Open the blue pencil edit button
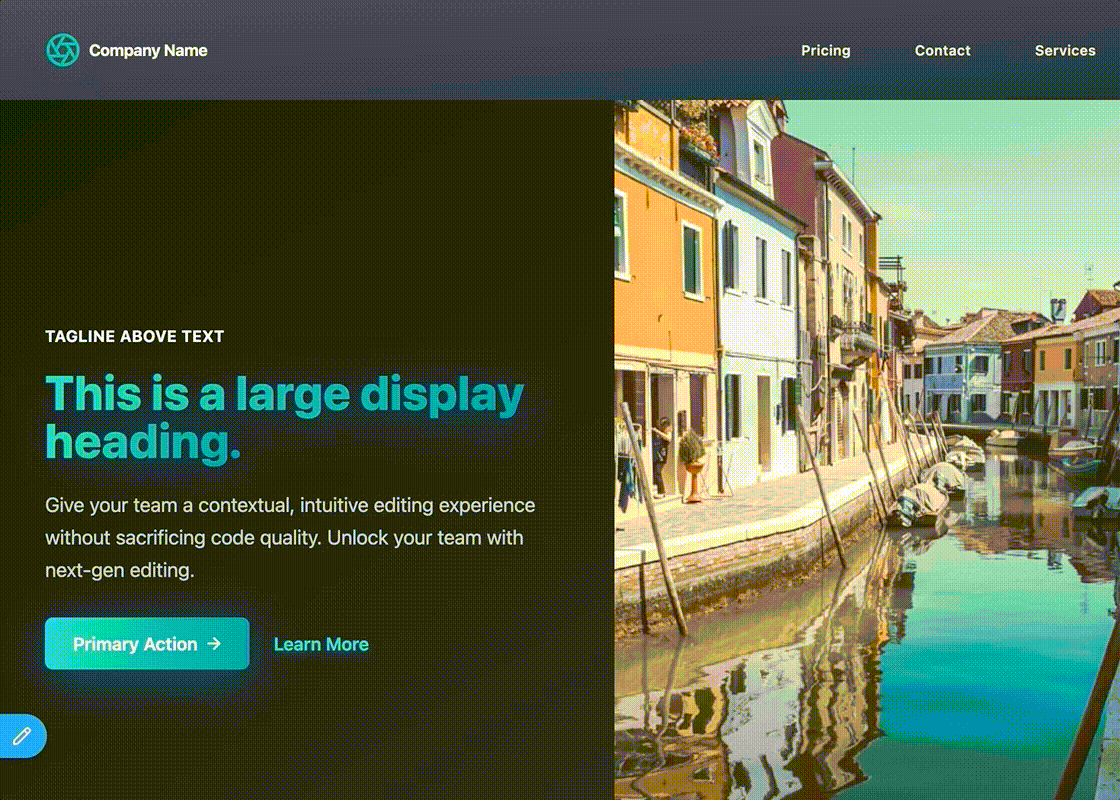The image size is (1120, 800). pyautogui.click(x=22, y=737)
